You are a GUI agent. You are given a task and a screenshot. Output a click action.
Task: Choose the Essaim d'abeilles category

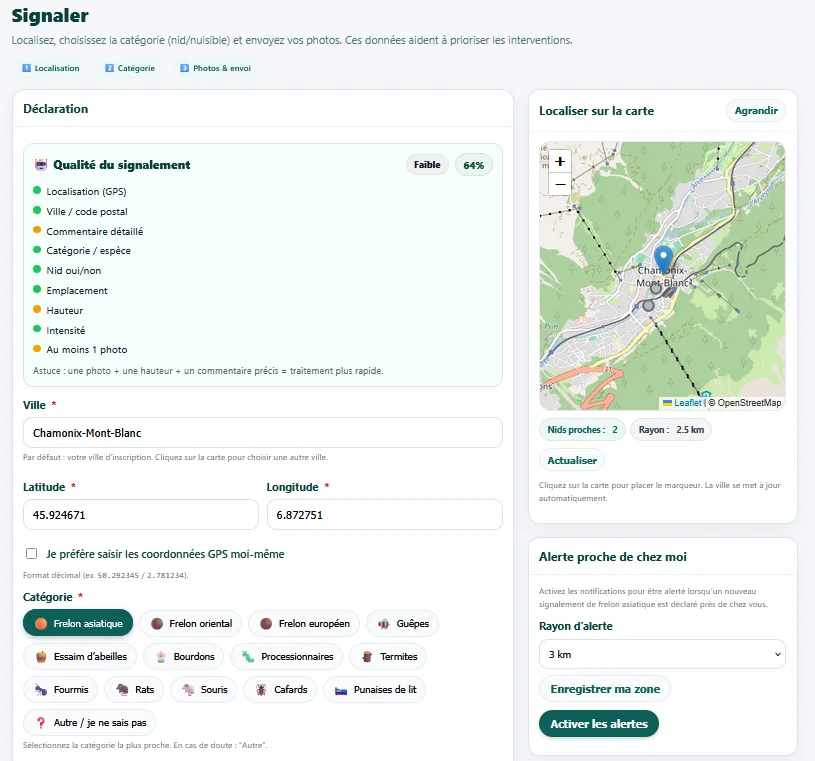click(x=83, y=656)
